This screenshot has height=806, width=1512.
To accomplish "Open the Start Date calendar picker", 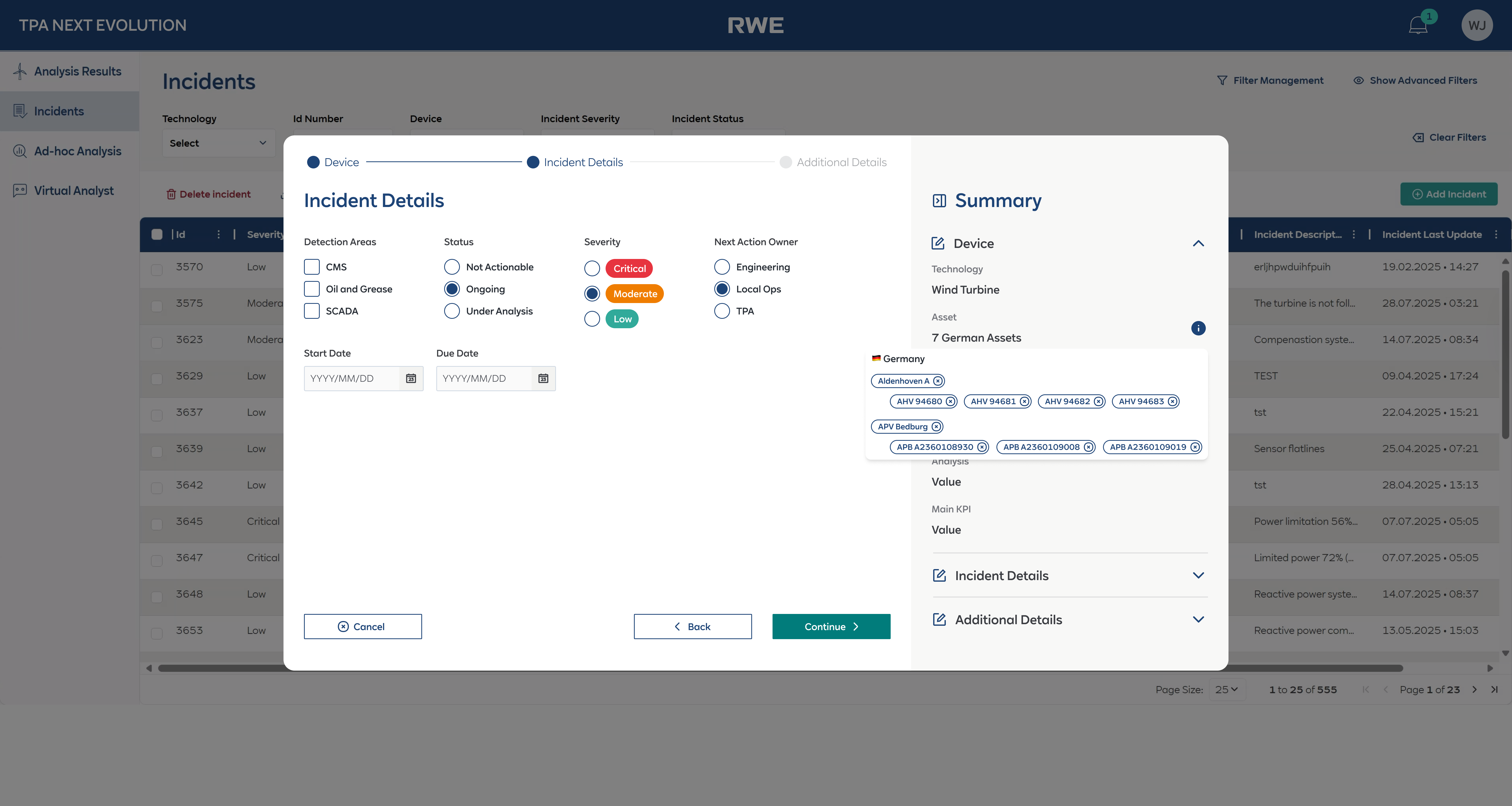I will [411, 378].
